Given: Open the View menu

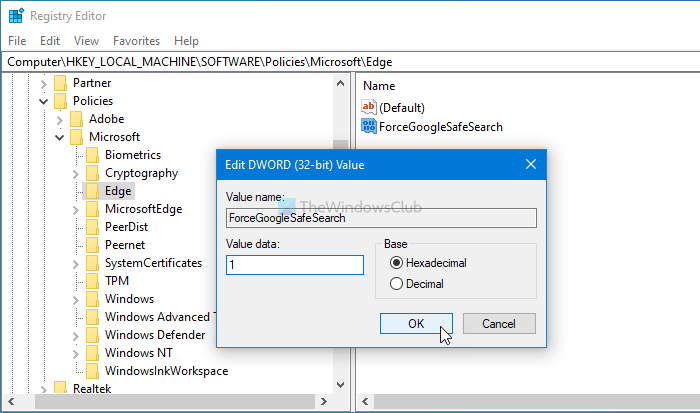Looking at the screenshot, I should coord(86,41).
